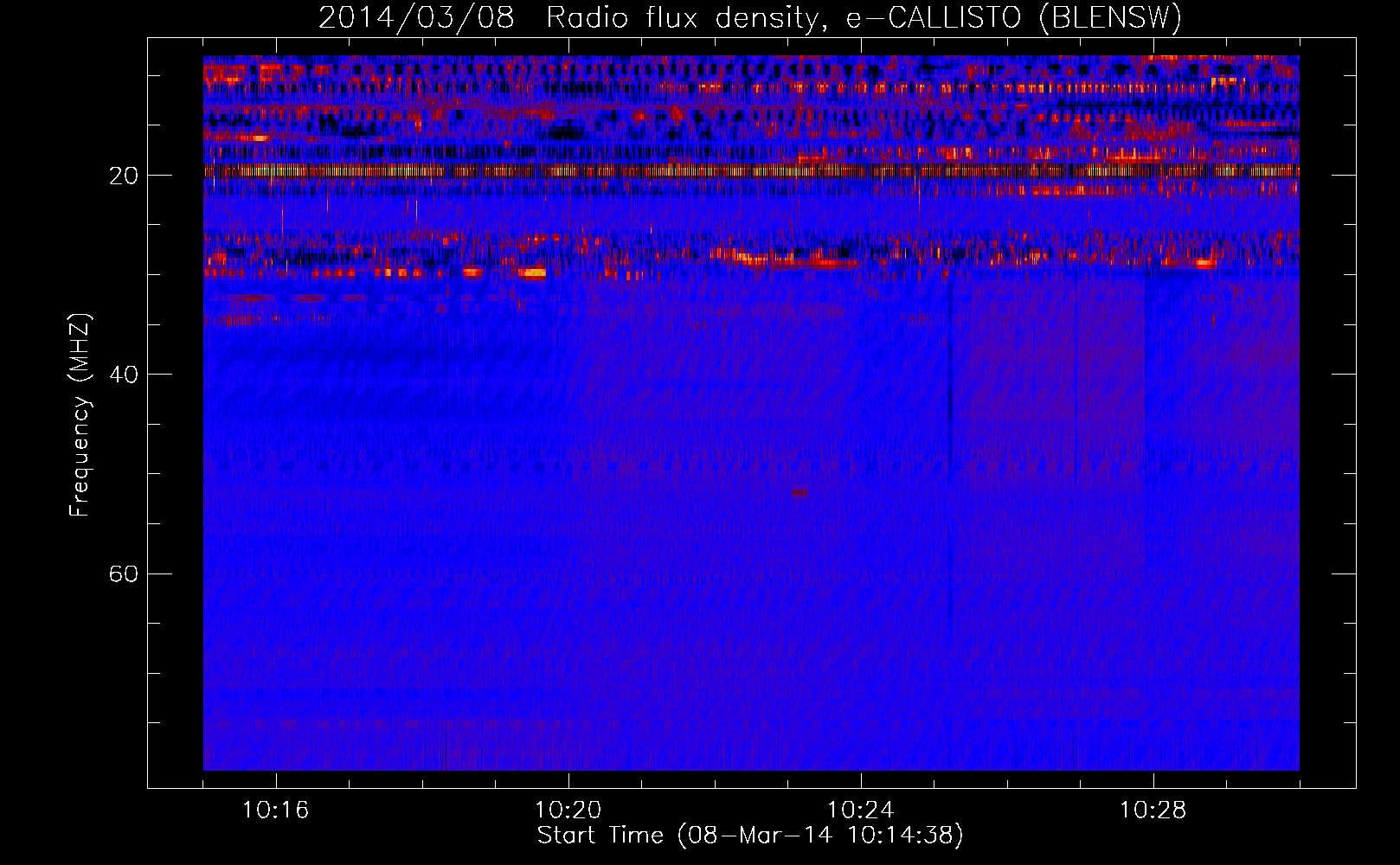Click the 'Frequency (MHZ)' y-axis label
The height and width of the screenshot is (865, 1400).
(79, 415)
